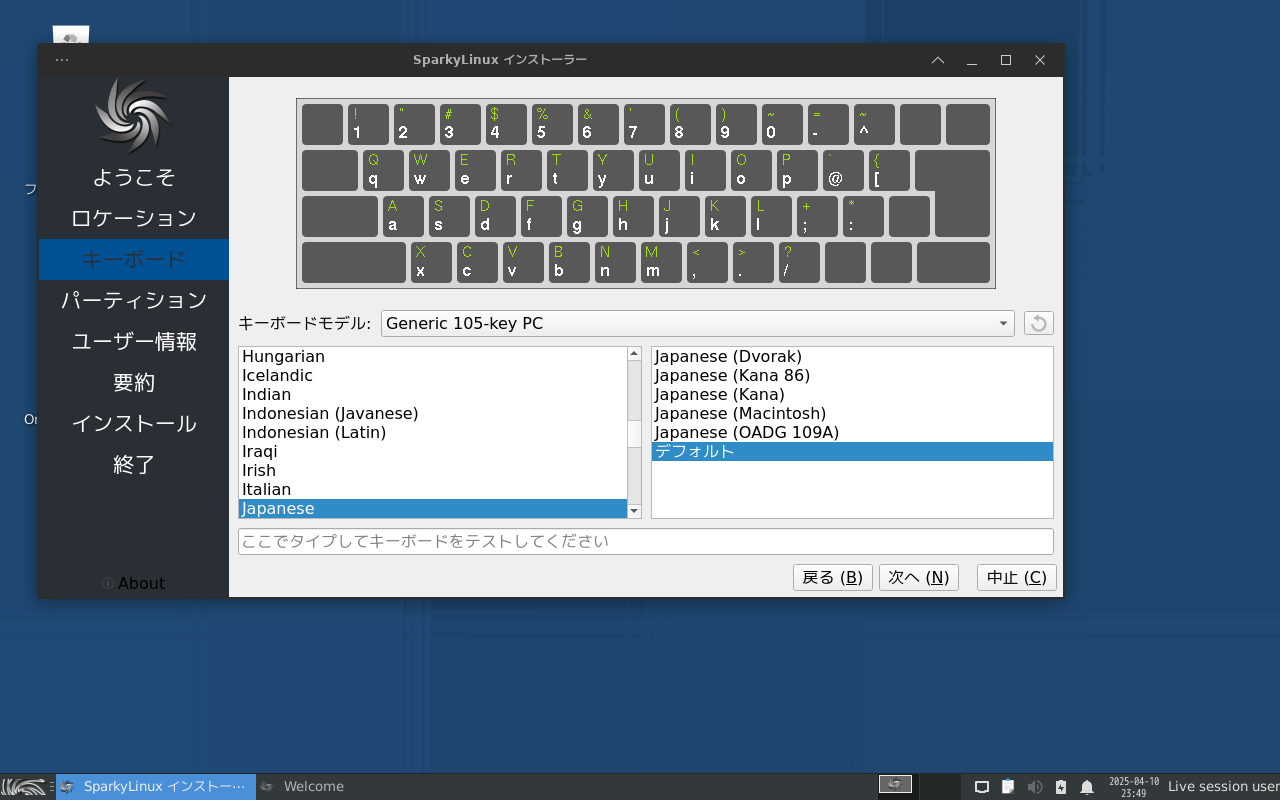The width and height of the screenshot is (1280, 800).
Task: Click the layout list scrollbar handle
Action: (x=634, y=434)
